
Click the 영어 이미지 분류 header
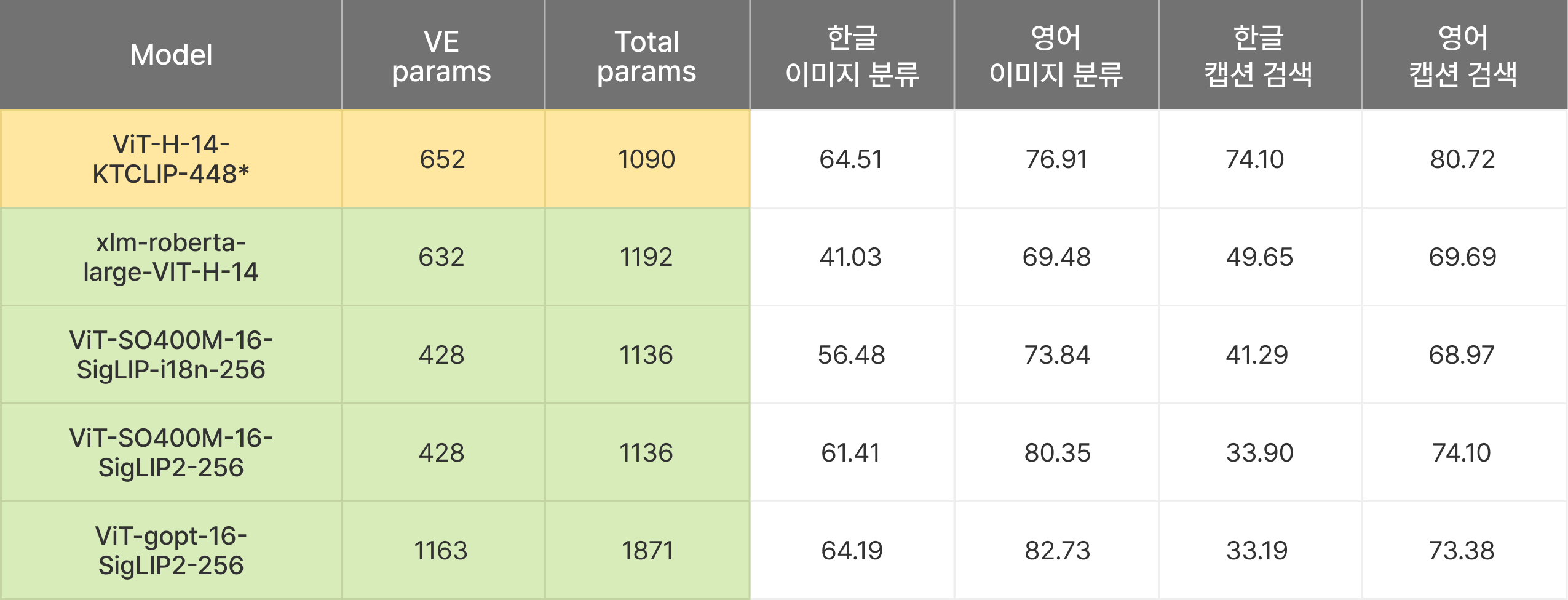1056,55
